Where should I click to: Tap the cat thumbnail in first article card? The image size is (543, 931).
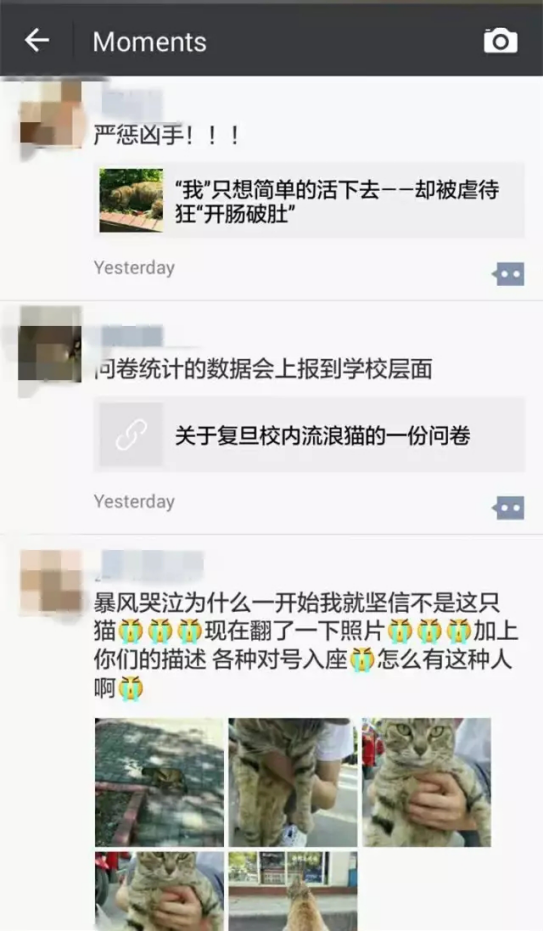click(x=131, y=201)
